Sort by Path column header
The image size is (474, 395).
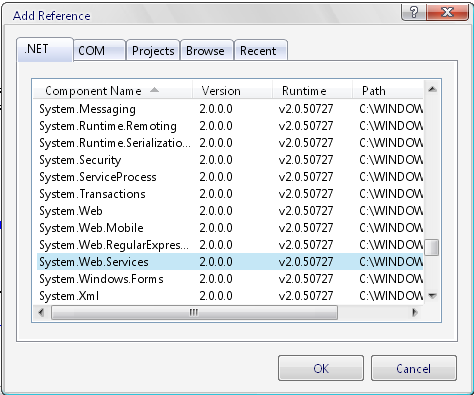388,90
